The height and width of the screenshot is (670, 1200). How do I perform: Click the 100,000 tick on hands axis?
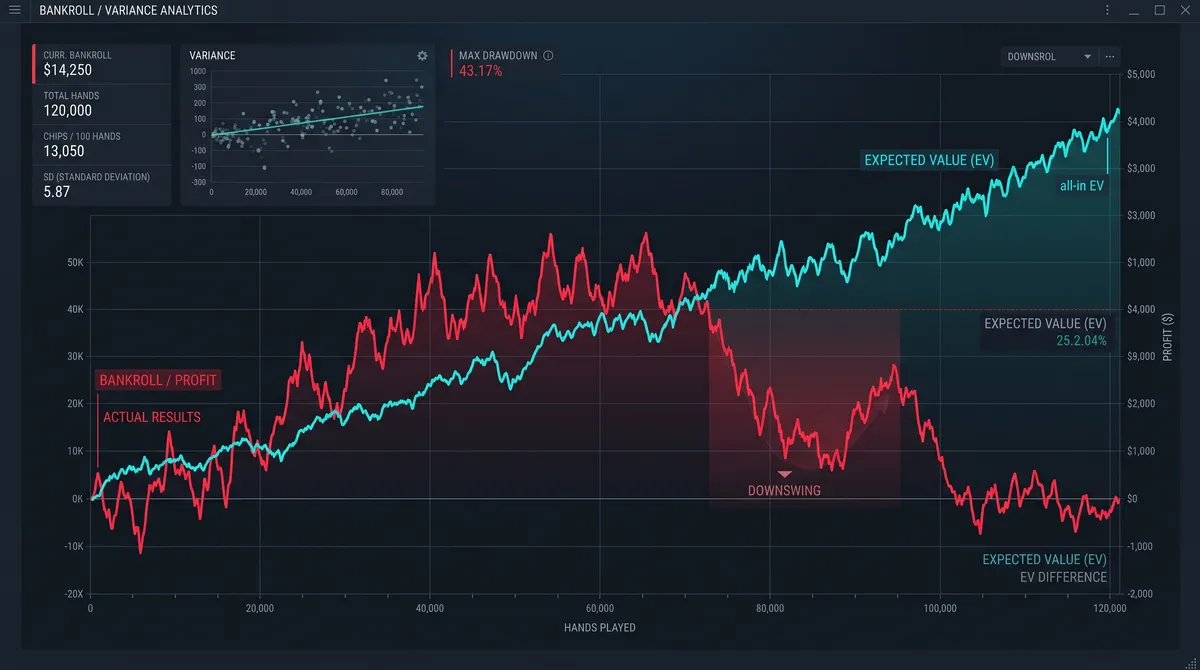point(940,607)
